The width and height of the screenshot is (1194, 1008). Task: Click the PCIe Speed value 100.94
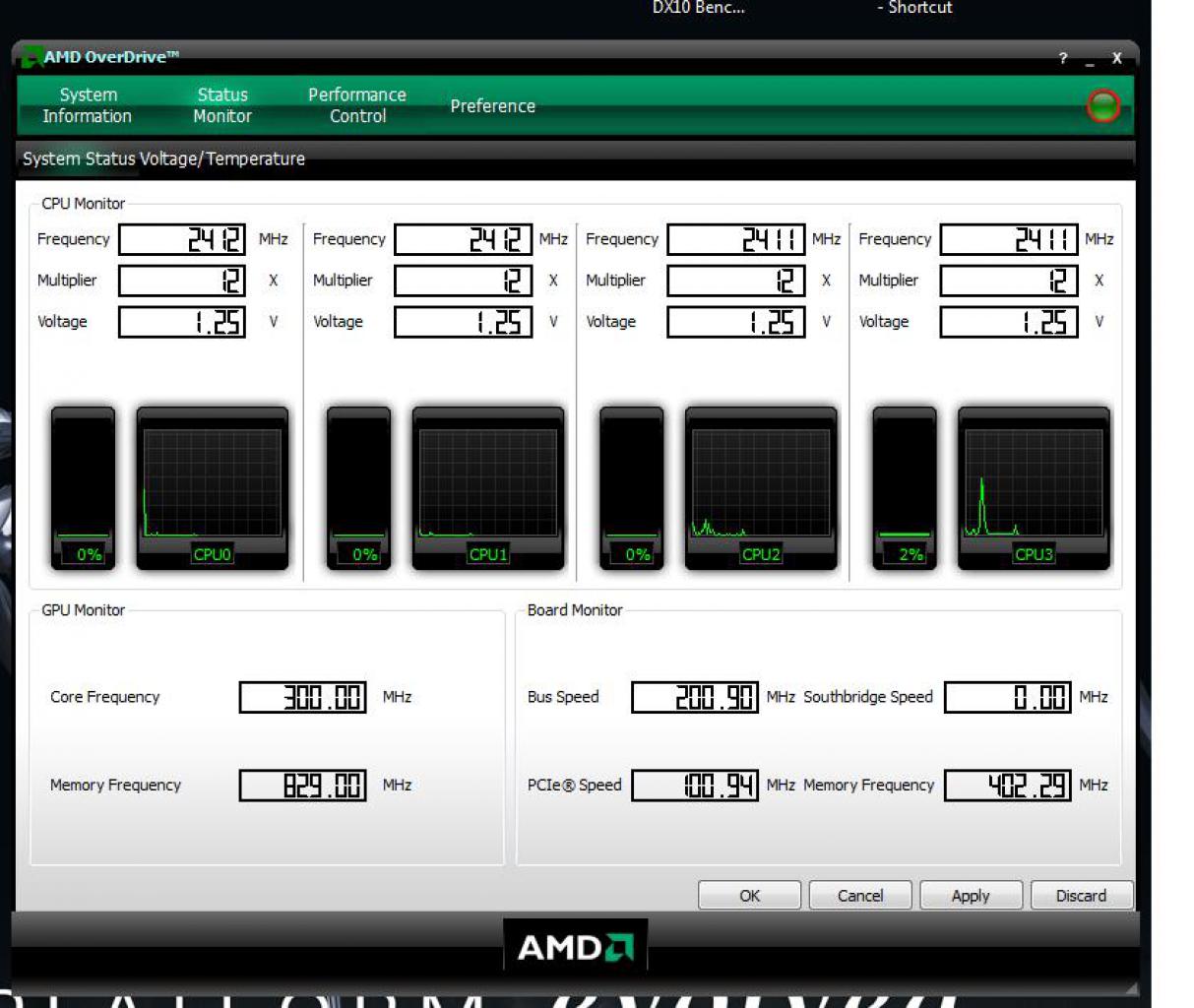coord(695,786)
